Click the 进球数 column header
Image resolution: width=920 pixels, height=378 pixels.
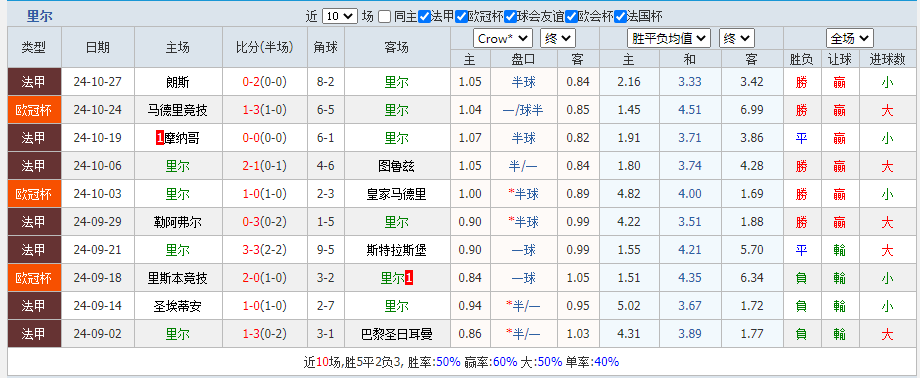(x=887, y=59)
